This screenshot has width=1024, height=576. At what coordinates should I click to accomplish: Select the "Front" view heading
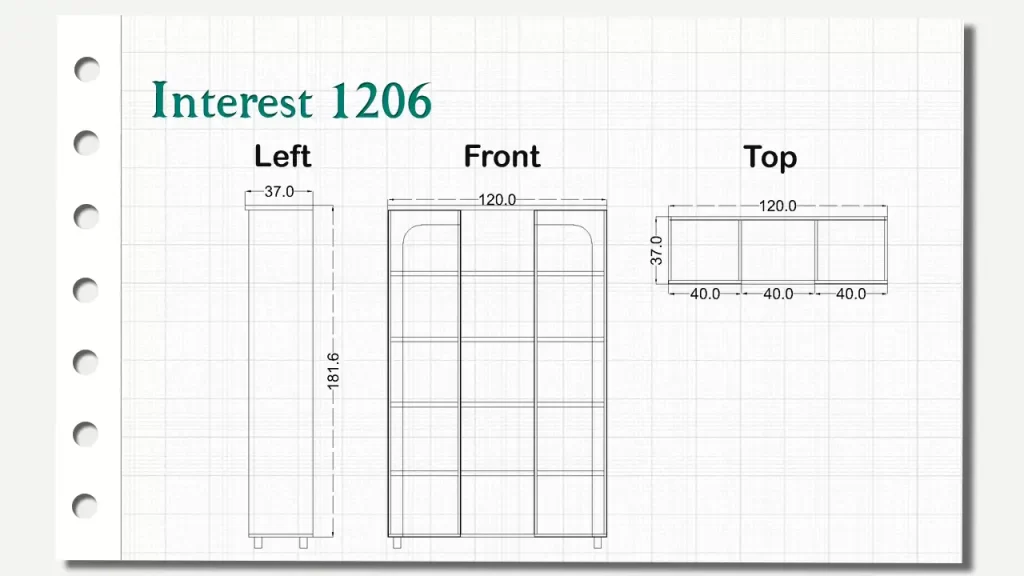501,157
